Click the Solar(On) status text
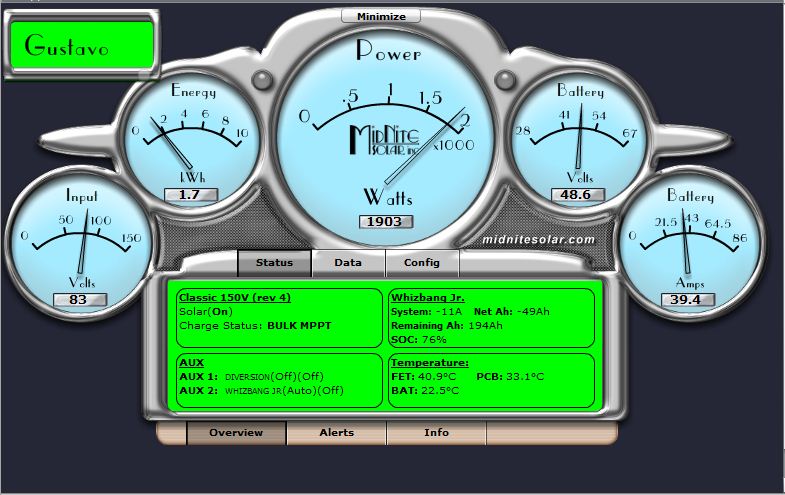Viewport: 785px width, 495px height. 206,311
